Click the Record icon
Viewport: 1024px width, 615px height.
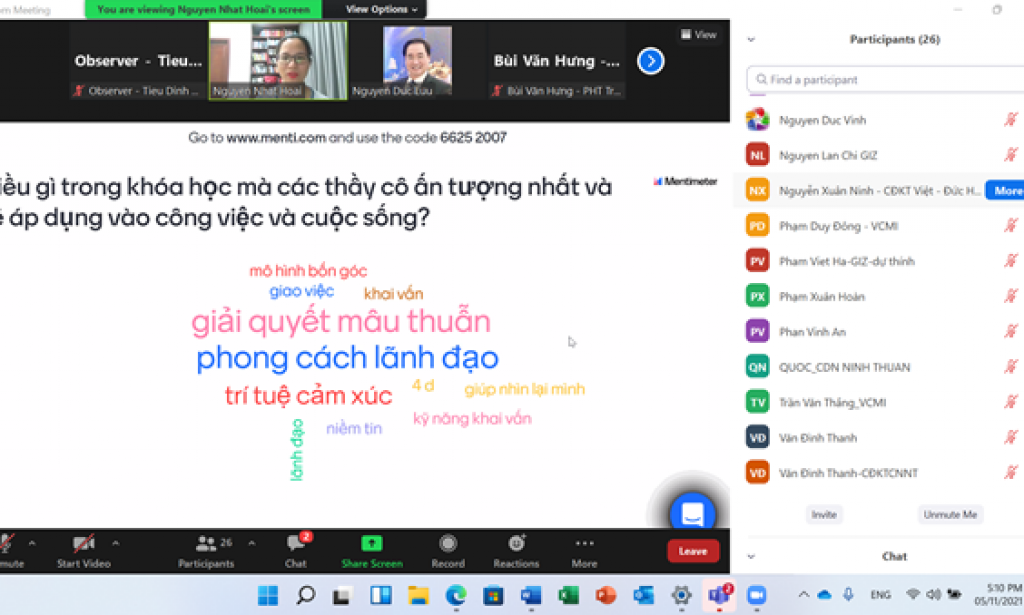447,544
